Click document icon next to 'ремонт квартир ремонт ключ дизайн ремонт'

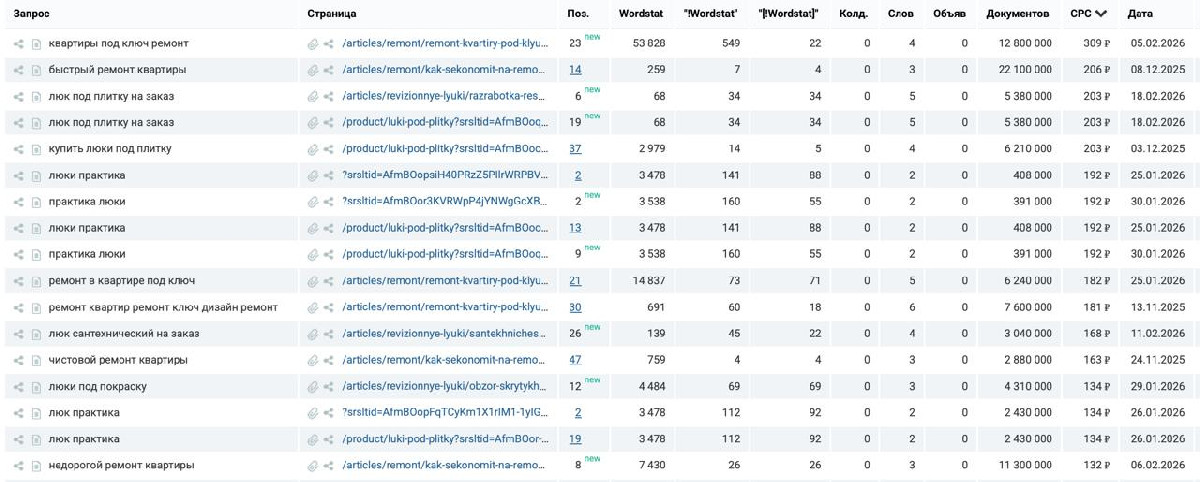36,308
